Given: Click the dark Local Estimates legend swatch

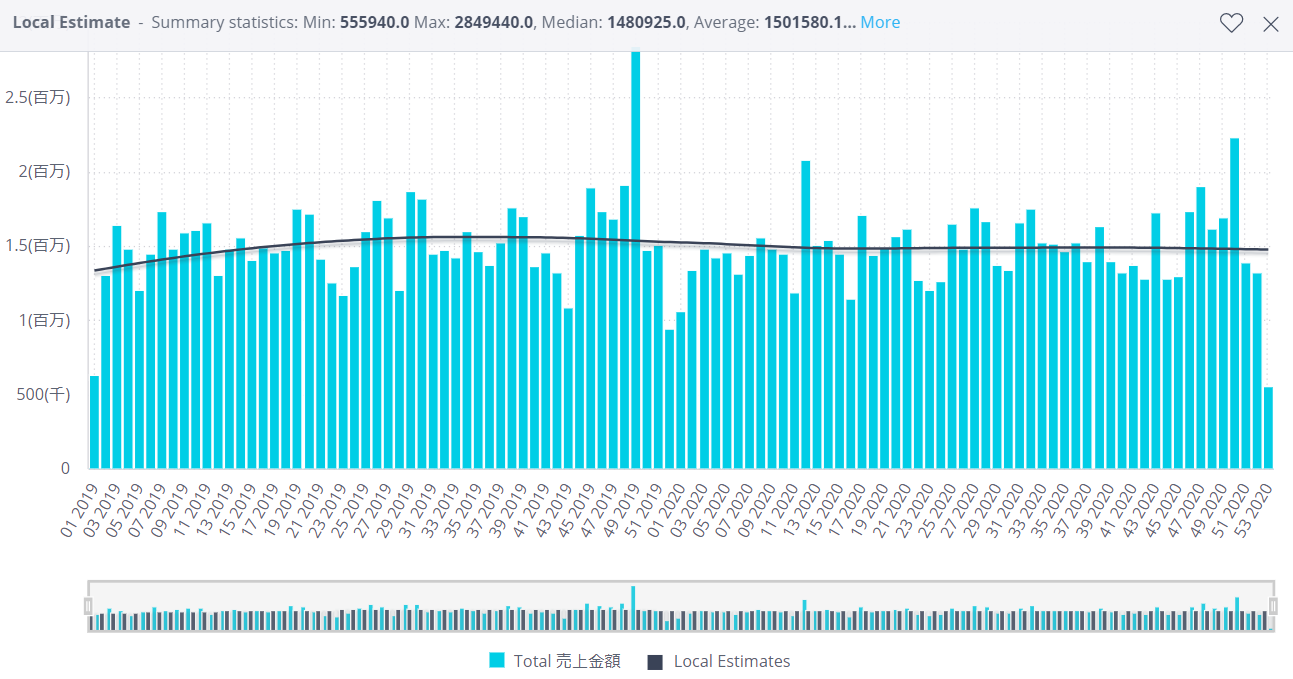Looking at the screenshot, I should pyautogui.click(x=656, y=661).
